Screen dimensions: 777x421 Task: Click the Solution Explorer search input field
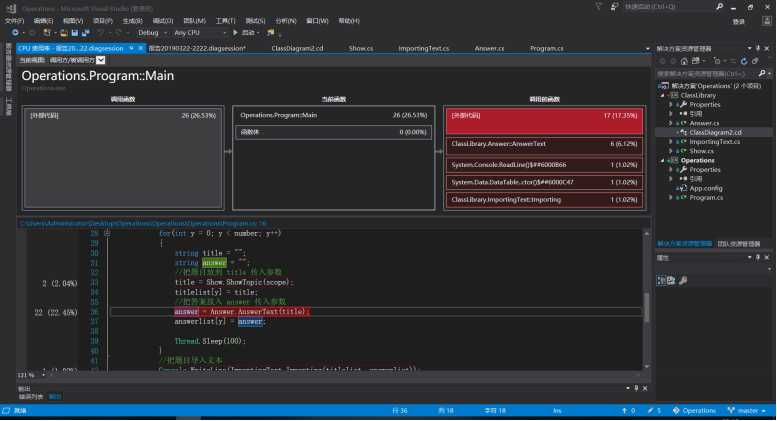point(708,73)
